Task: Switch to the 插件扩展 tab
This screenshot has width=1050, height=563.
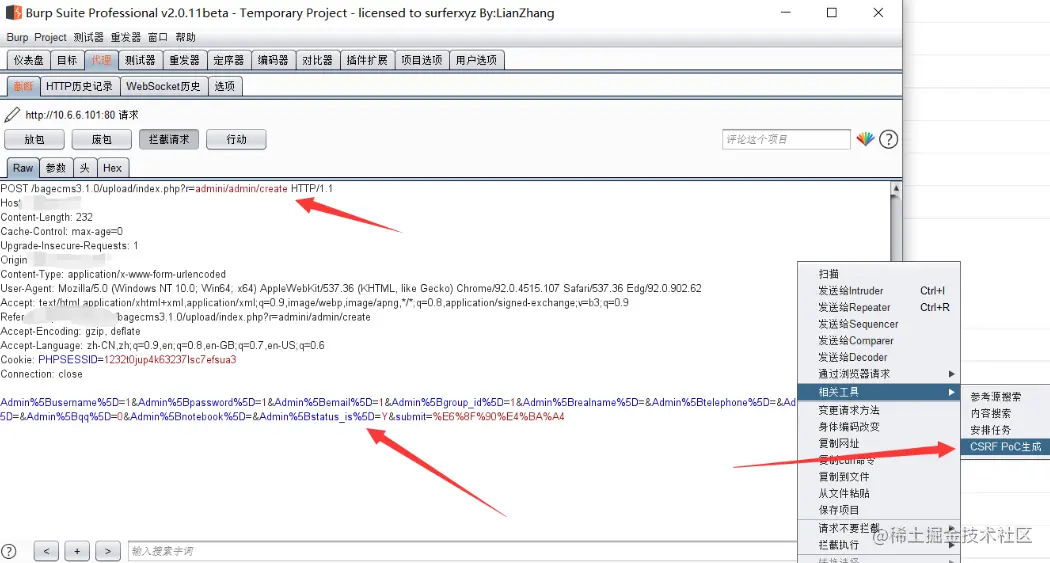Action: click(367, 60)
